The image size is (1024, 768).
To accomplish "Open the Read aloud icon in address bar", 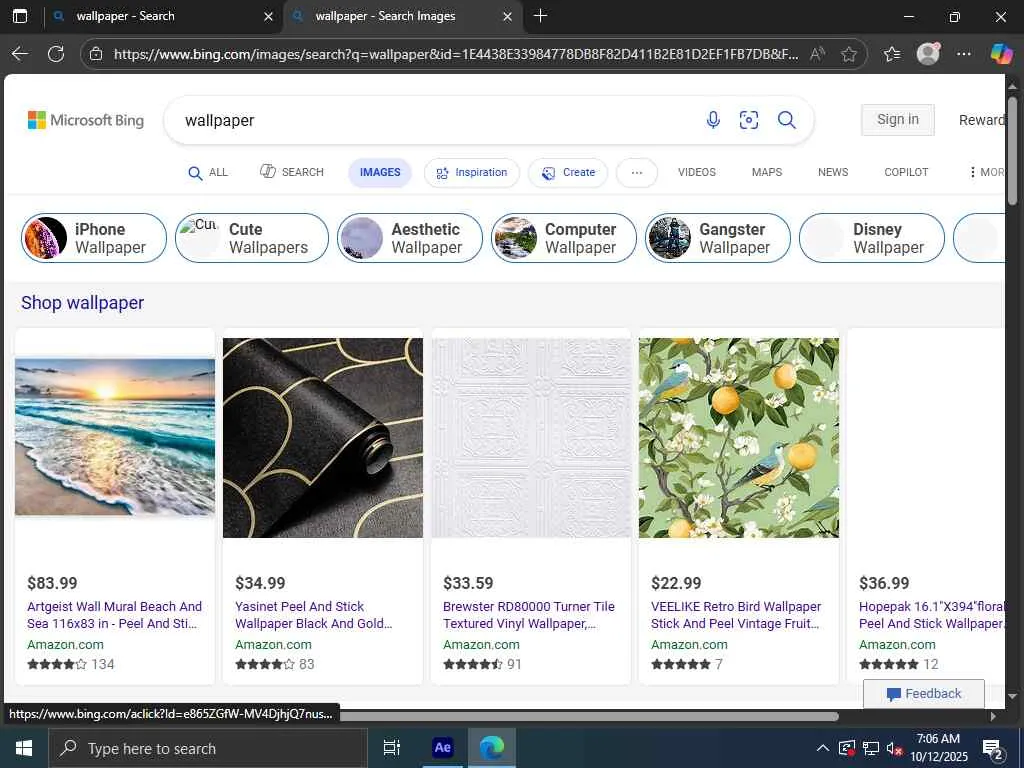I will tap(816, 54).
